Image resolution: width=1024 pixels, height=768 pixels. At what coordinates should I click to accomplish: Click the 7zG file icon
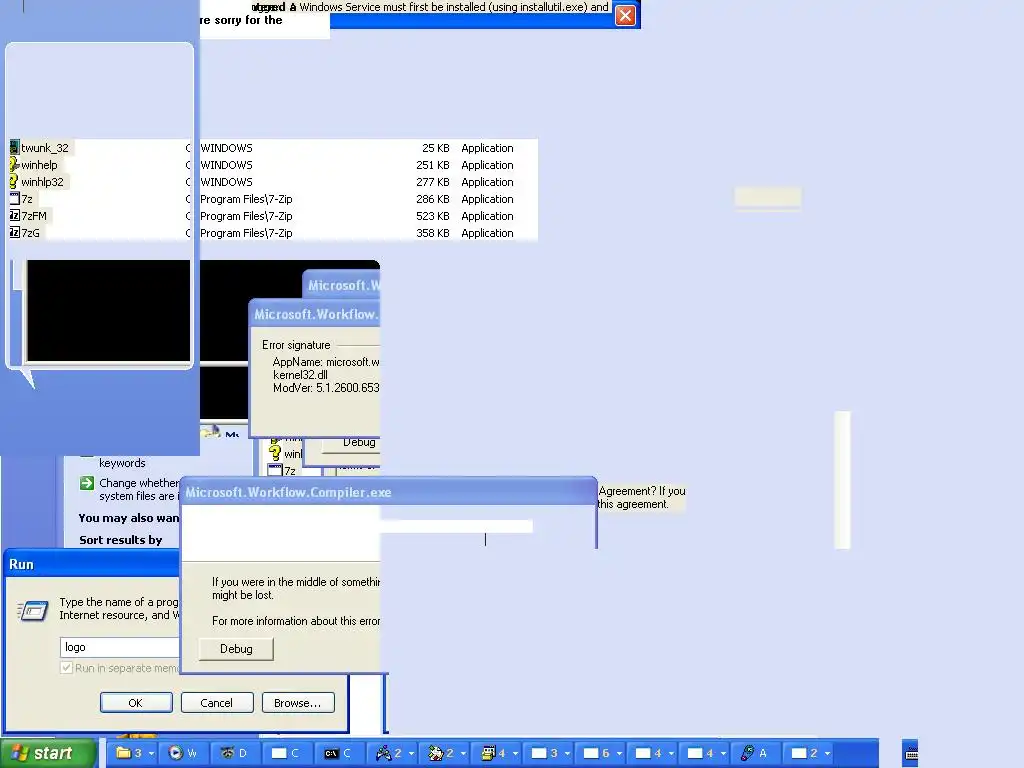tap(14, 232)
